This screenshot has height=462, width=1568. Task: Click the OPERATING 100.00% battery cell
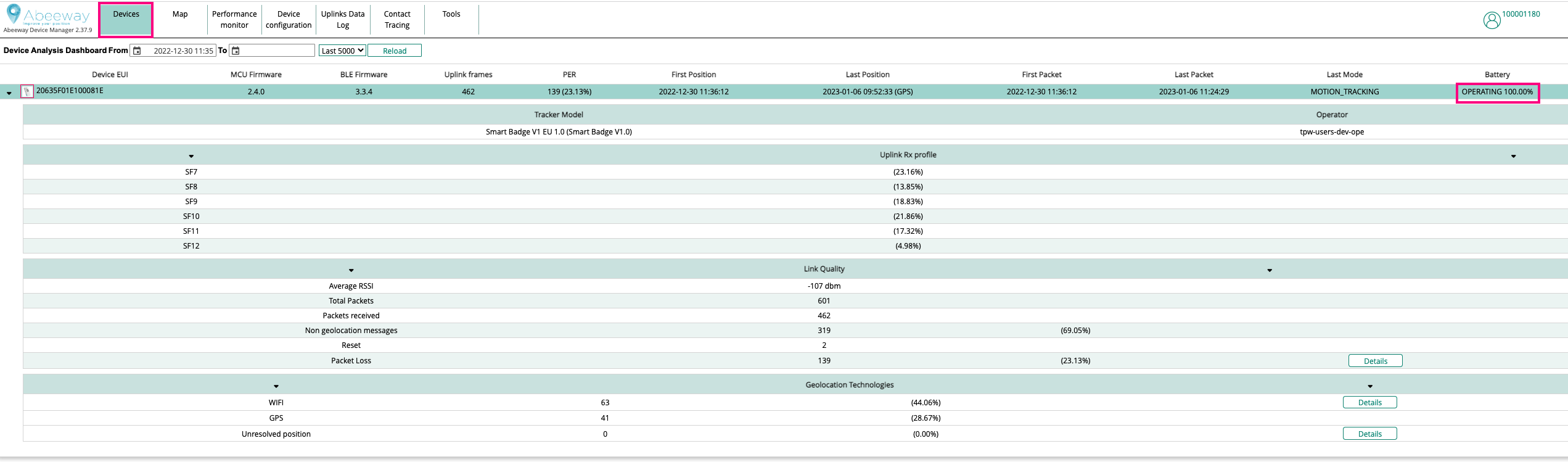point(1497,92)
